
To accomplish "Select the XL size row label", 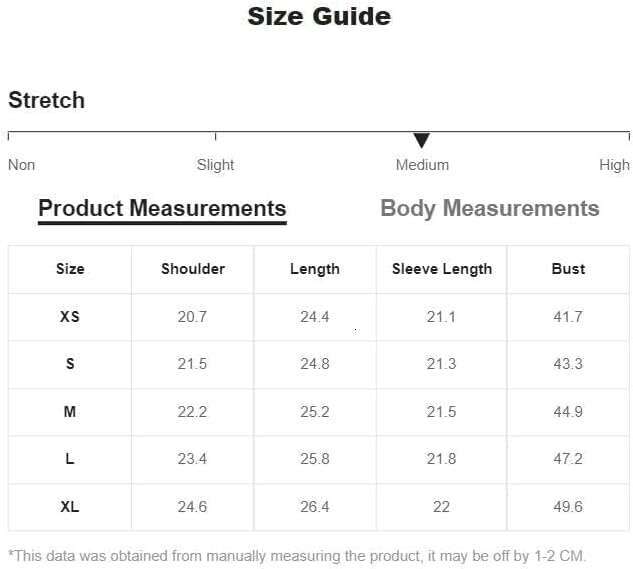I will pyautogui.click(x=70, y=507).
